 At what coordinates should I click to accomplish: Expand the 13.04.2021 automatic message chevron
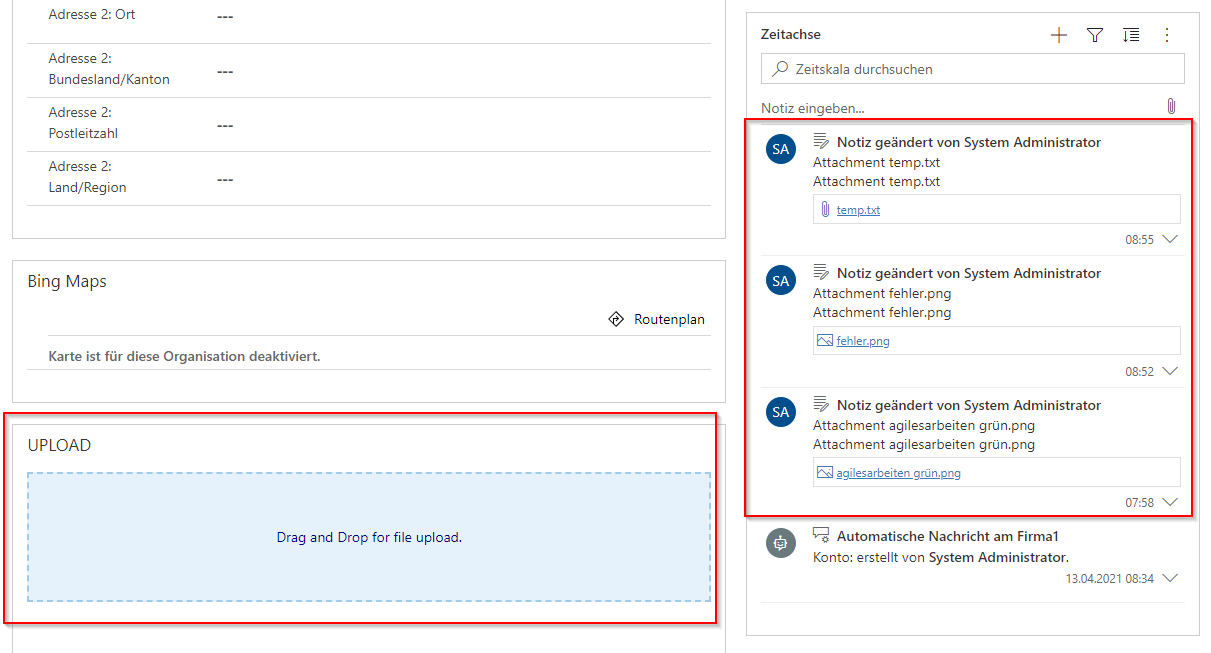[x=1171, y=578]
